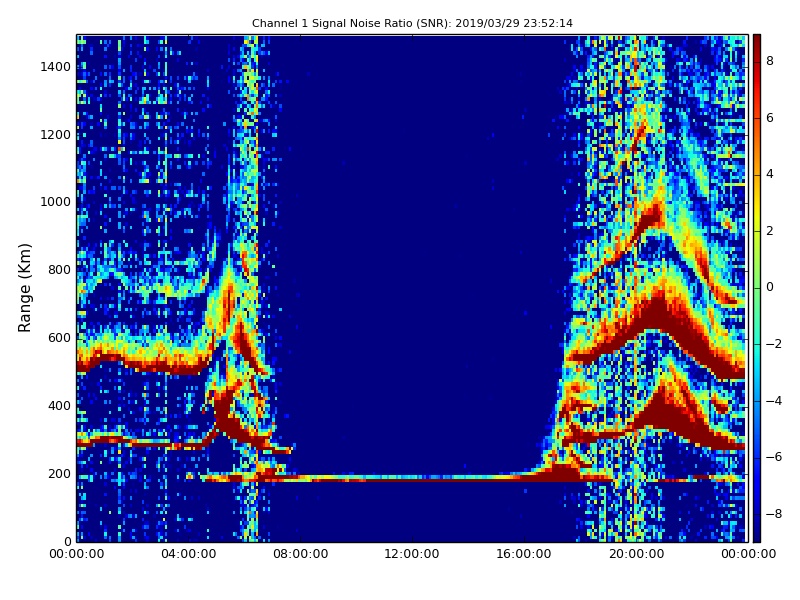Click the 1200 tick label on range axis
800x600 pixels.
pos(56,135)
